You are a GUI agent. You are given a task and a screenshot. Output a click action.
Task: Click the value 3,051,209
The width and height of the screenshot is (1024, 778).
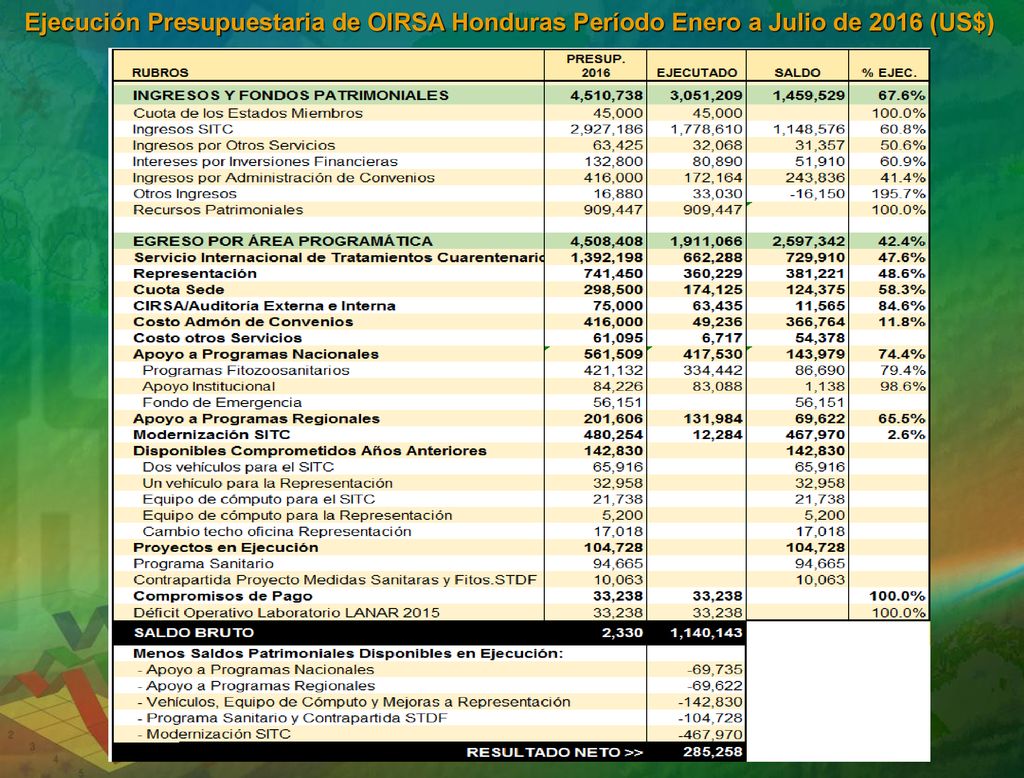tap(706, 95)
